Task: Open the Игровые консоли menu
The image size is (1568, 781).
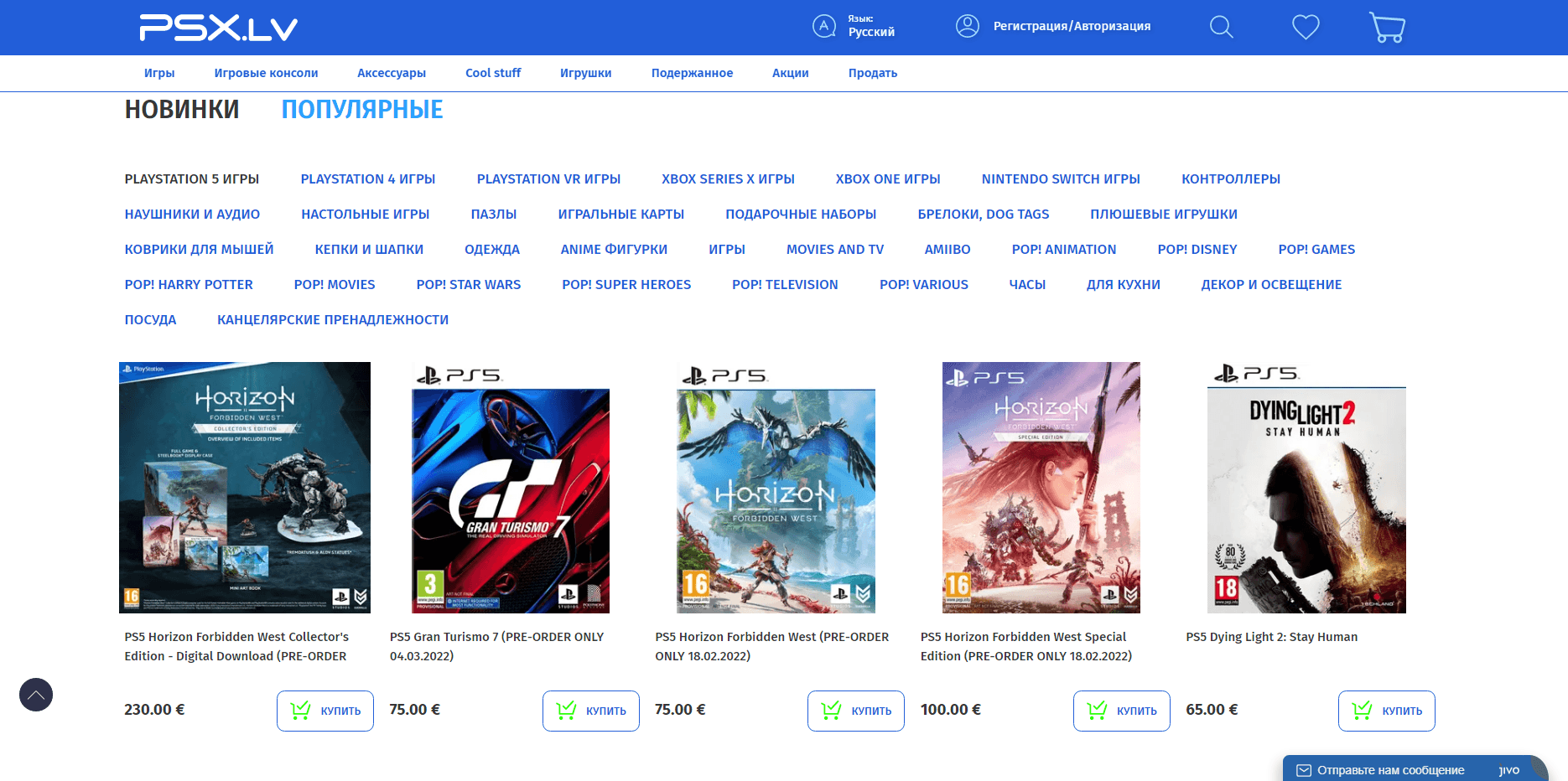Action: pyautogui.click(x=266, y=73)
